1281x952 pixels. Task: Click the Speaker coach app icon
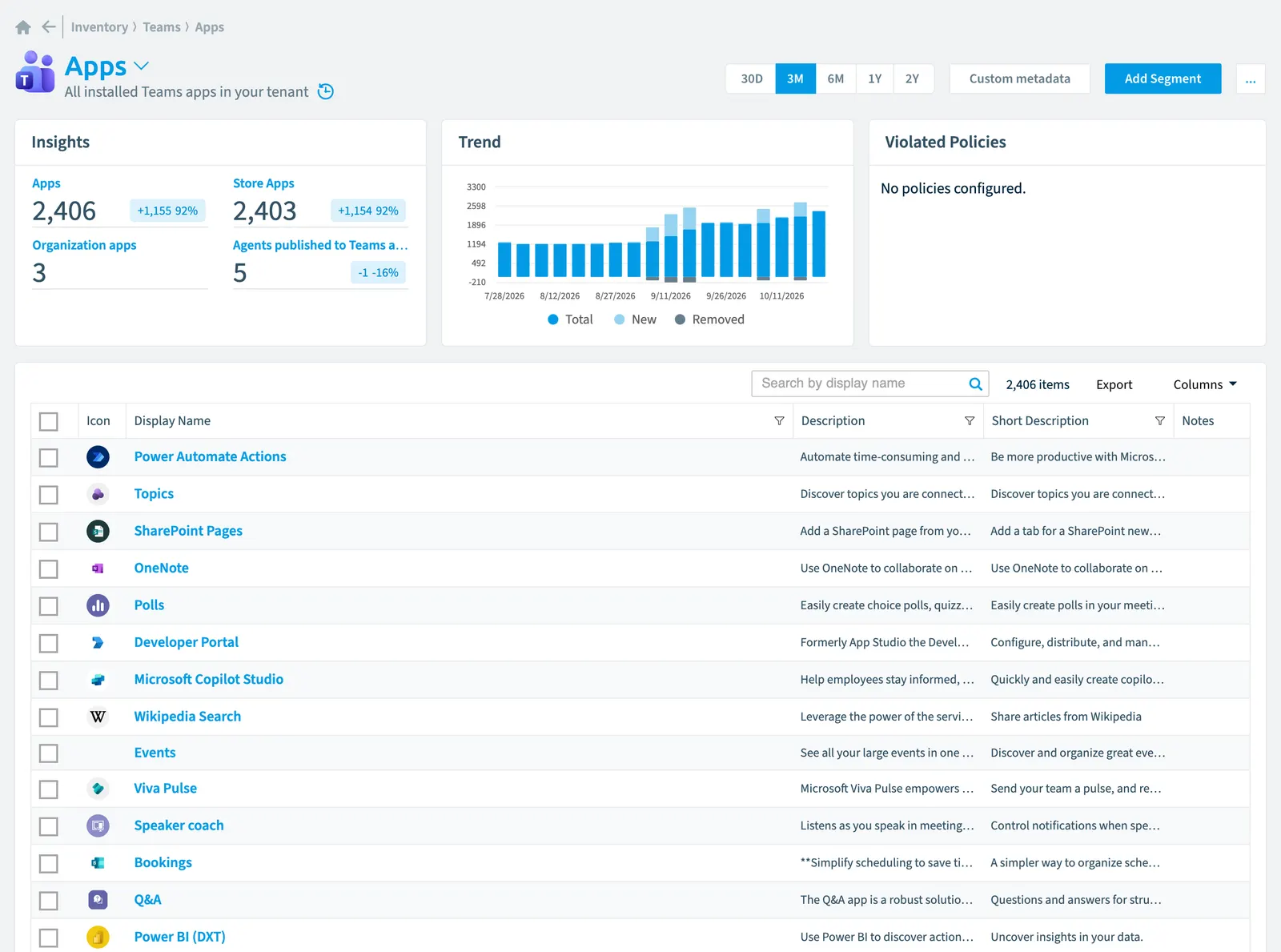[x=98, y=825]
